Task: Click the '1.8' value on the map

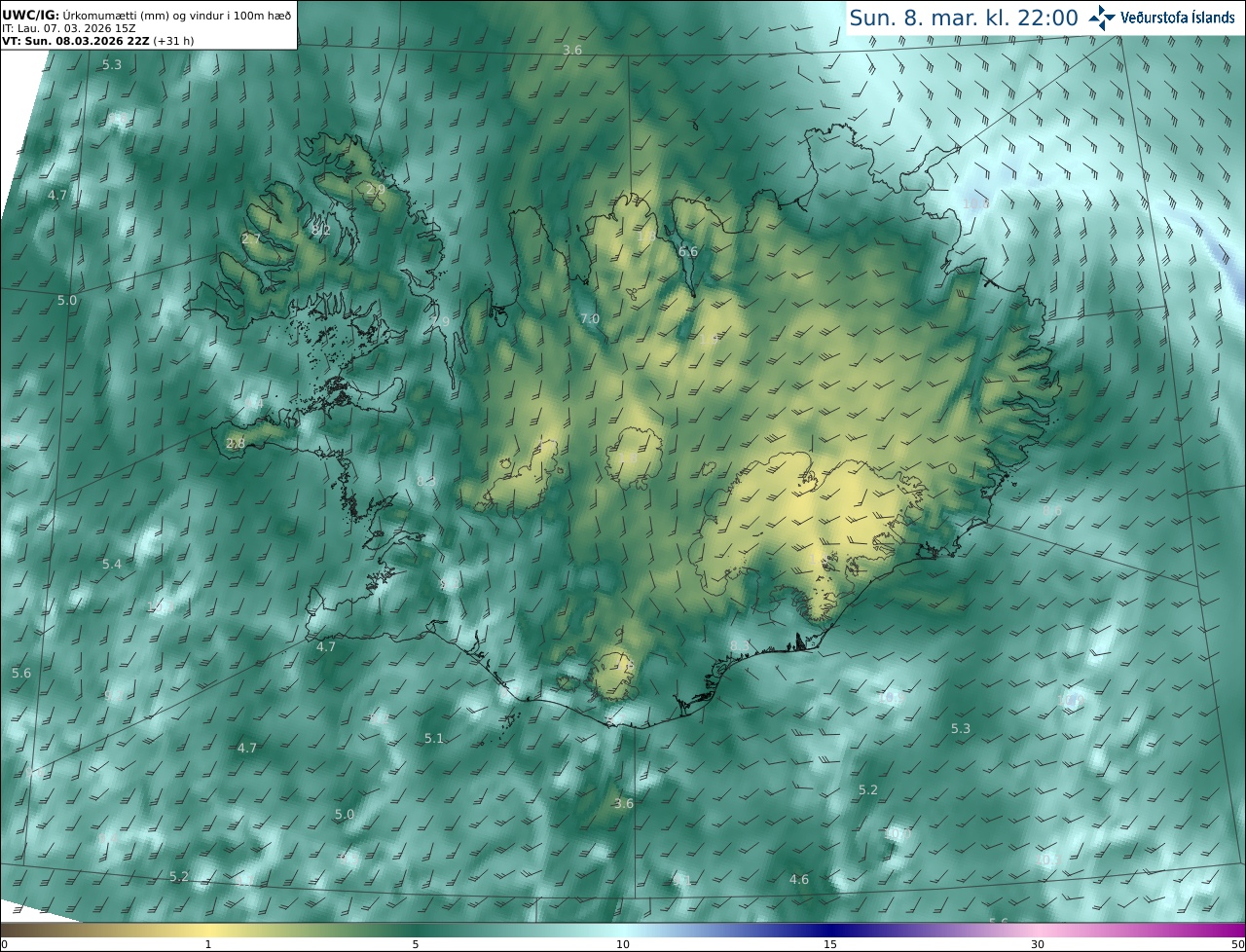Action: coord(646,237)
